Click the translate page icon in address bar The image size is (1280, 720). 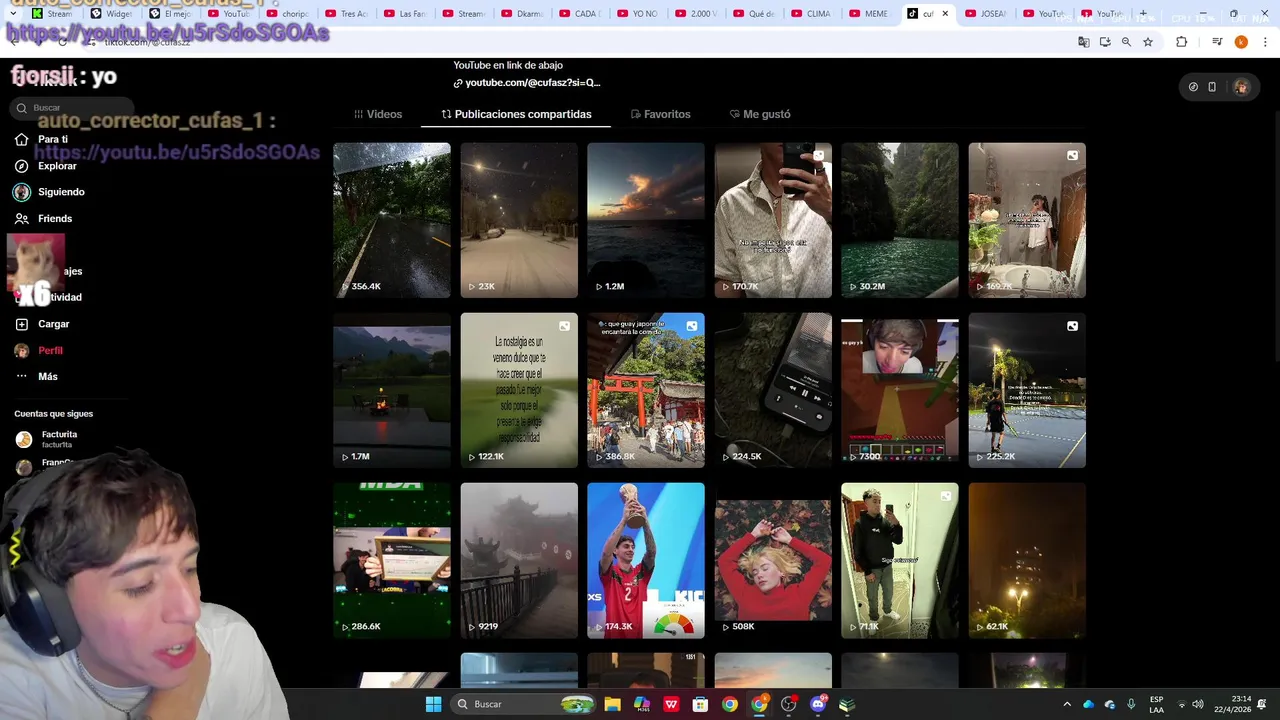1083,42
